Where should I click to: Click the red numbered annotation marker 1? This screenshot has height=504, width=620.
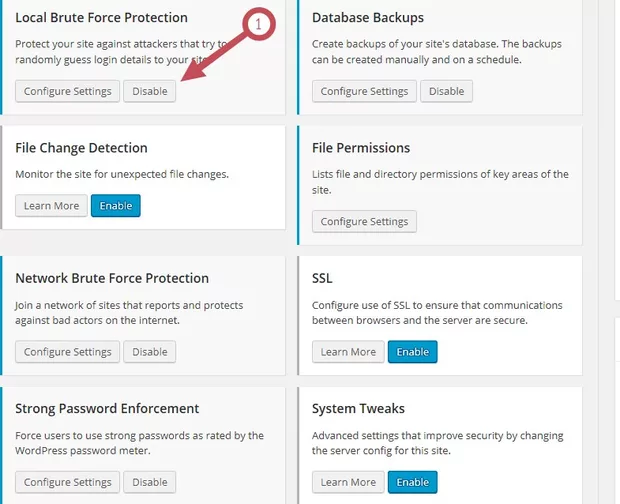(x=258, y=27)
